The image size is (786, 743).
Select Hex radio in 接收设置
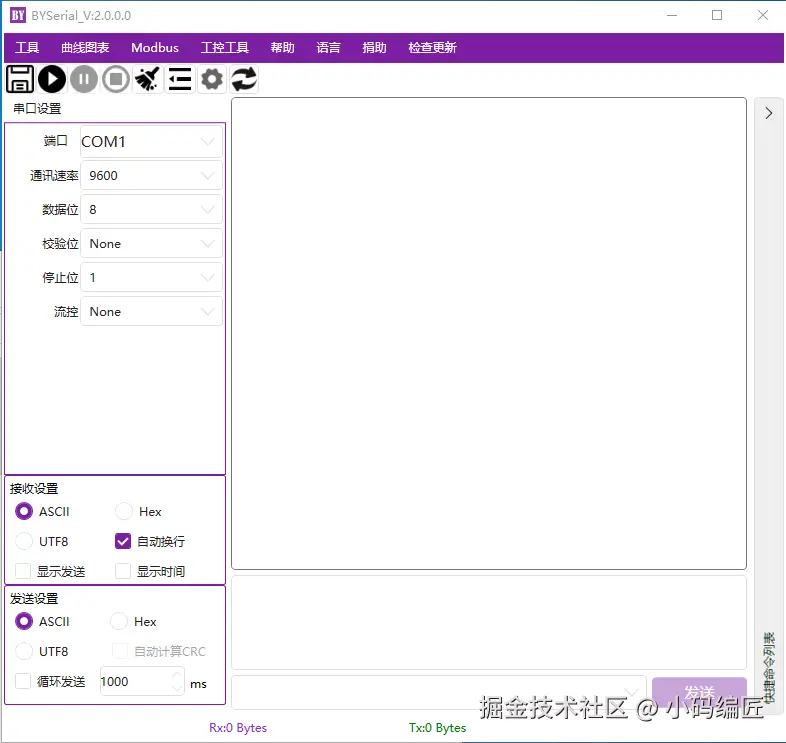[123, 511]
